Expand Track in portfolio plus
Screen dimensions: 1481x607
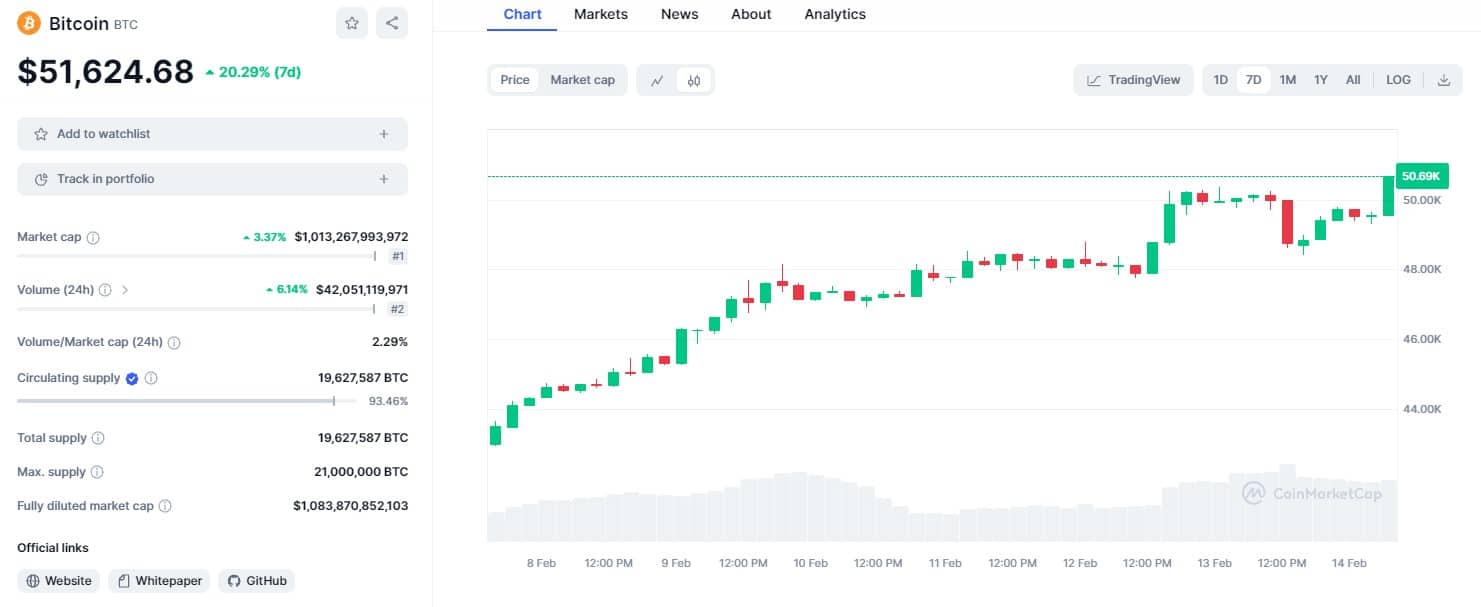point(383,179)
